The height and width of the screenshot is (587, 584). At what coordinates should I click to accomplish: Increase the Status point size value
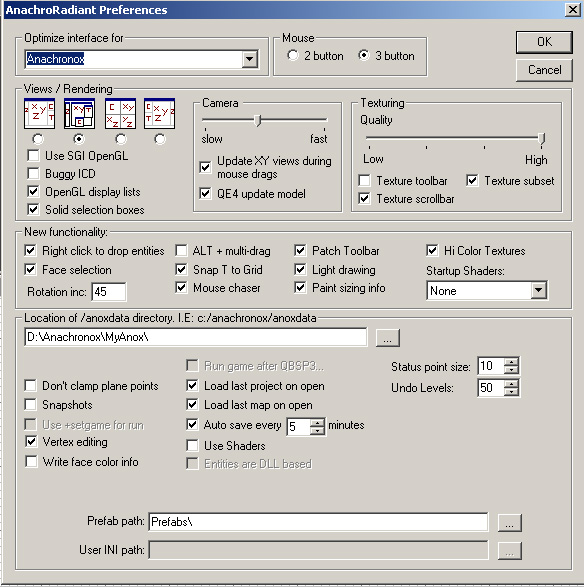tap(511, 362)
